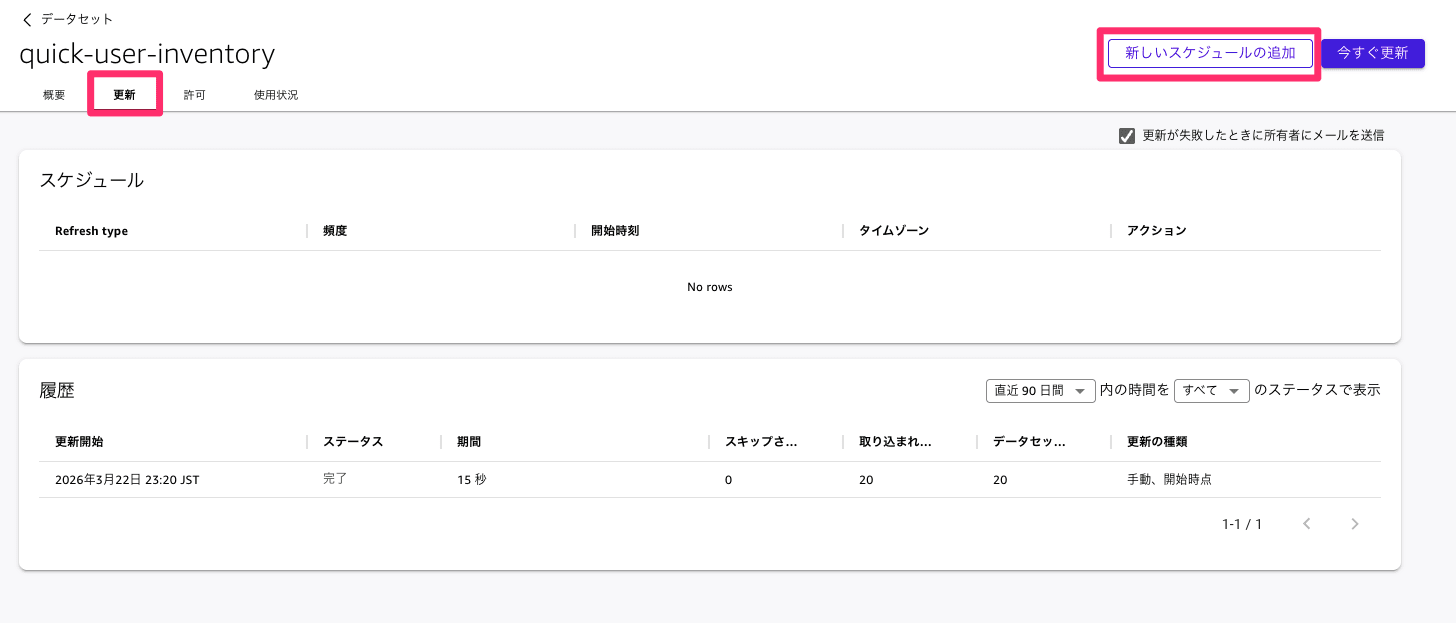Enable email notification for failed refreshes
Viewport: 1456px width, 623px height.
pos(1127,135)
